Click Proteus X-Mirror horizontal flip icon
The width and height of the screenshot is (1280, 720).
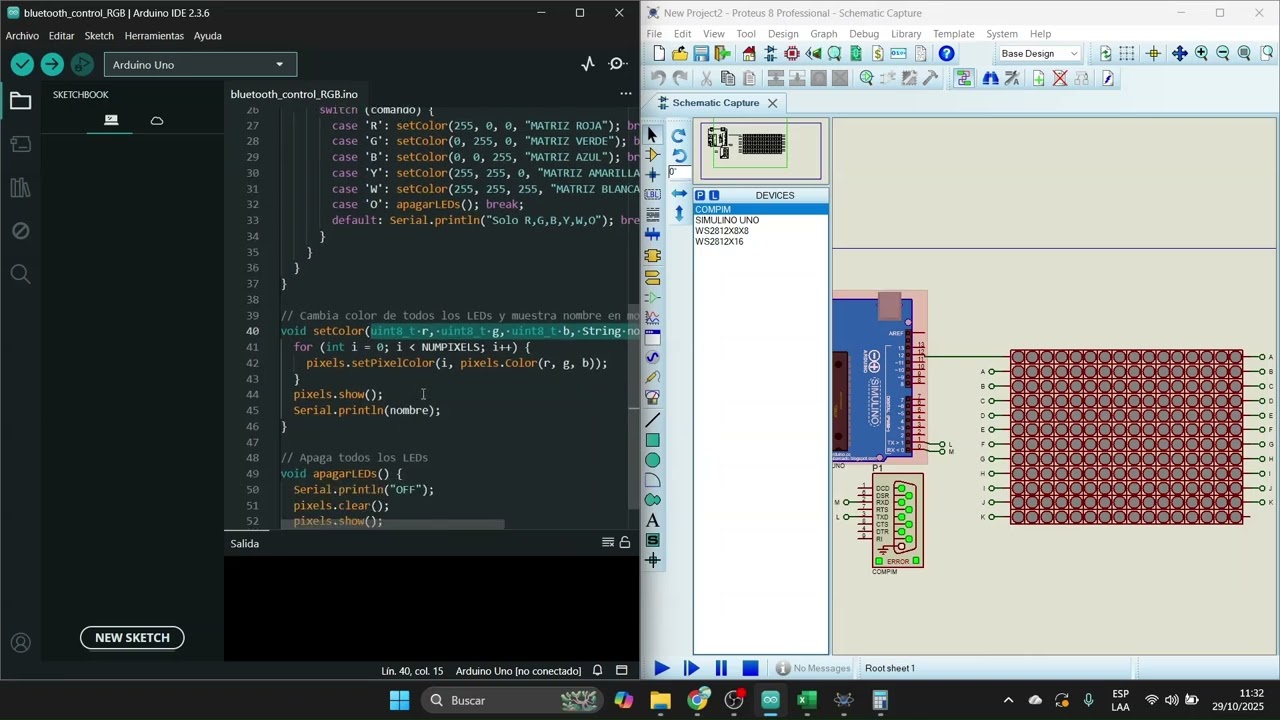(679, 193)
